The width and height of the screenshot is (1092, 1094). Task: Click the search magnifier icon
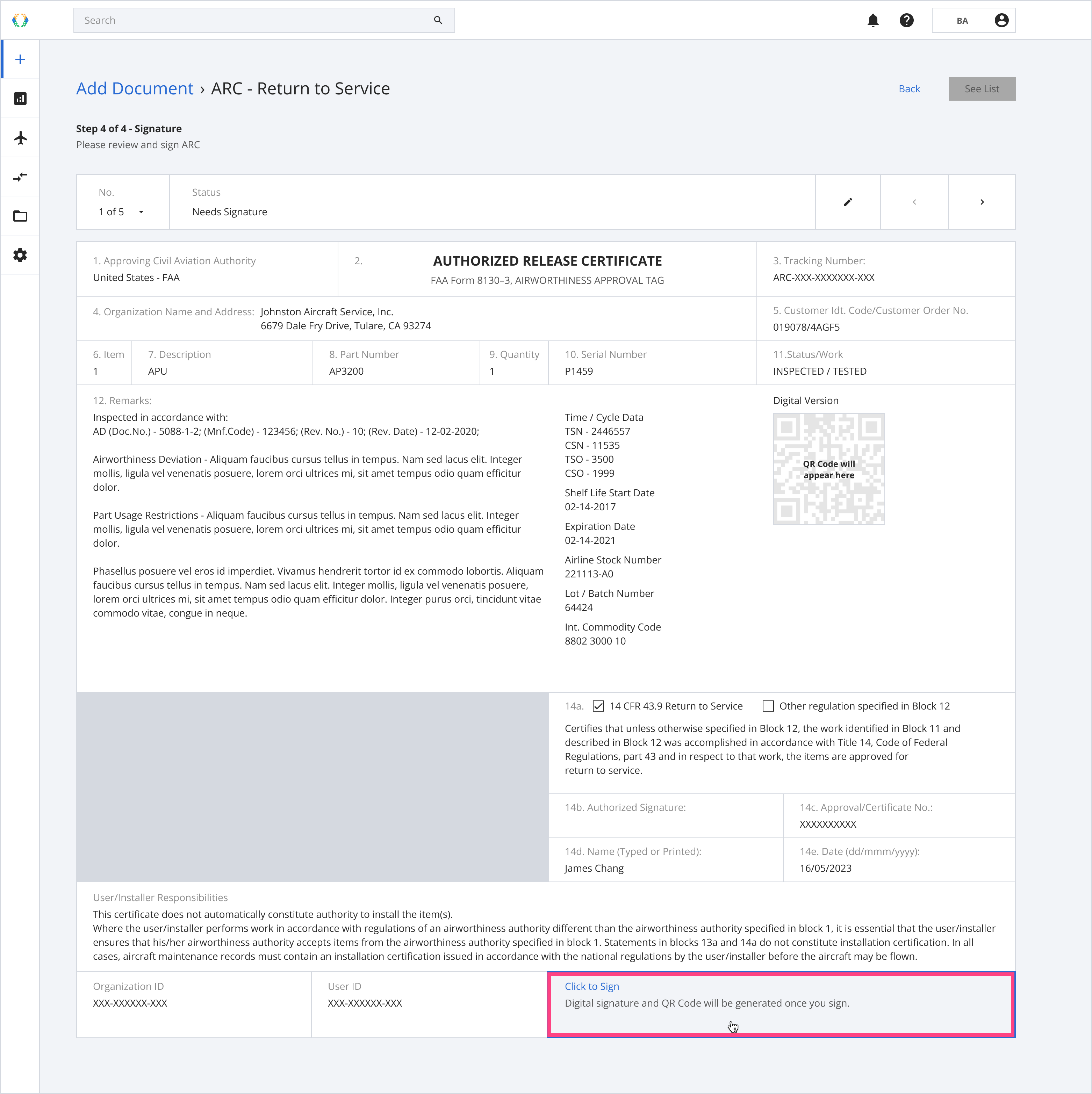[438, 20]
